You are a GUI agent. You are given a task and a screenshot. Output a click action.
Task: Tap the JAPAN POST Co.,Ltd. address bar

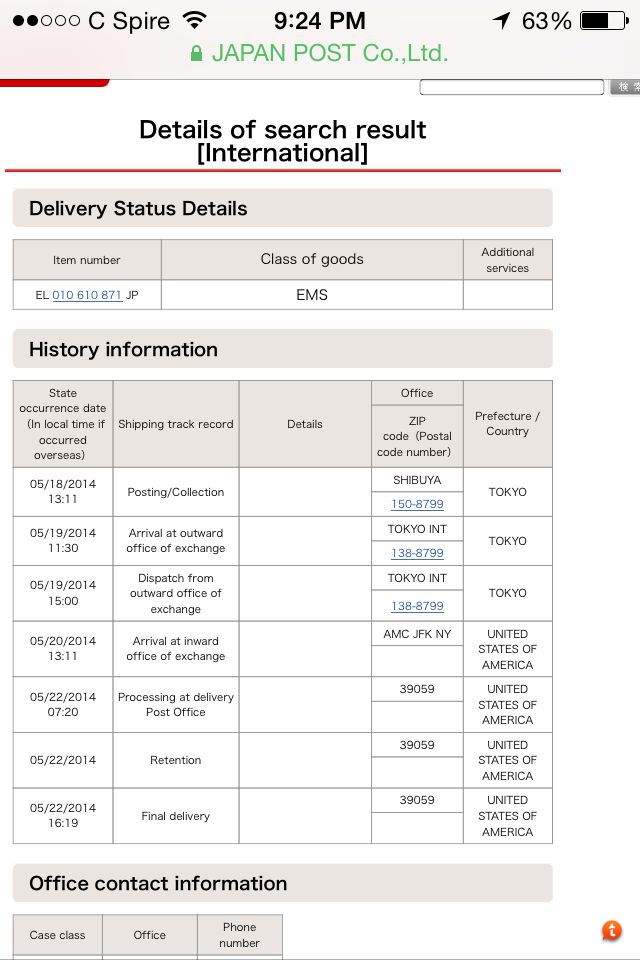(x=320, y=53)
